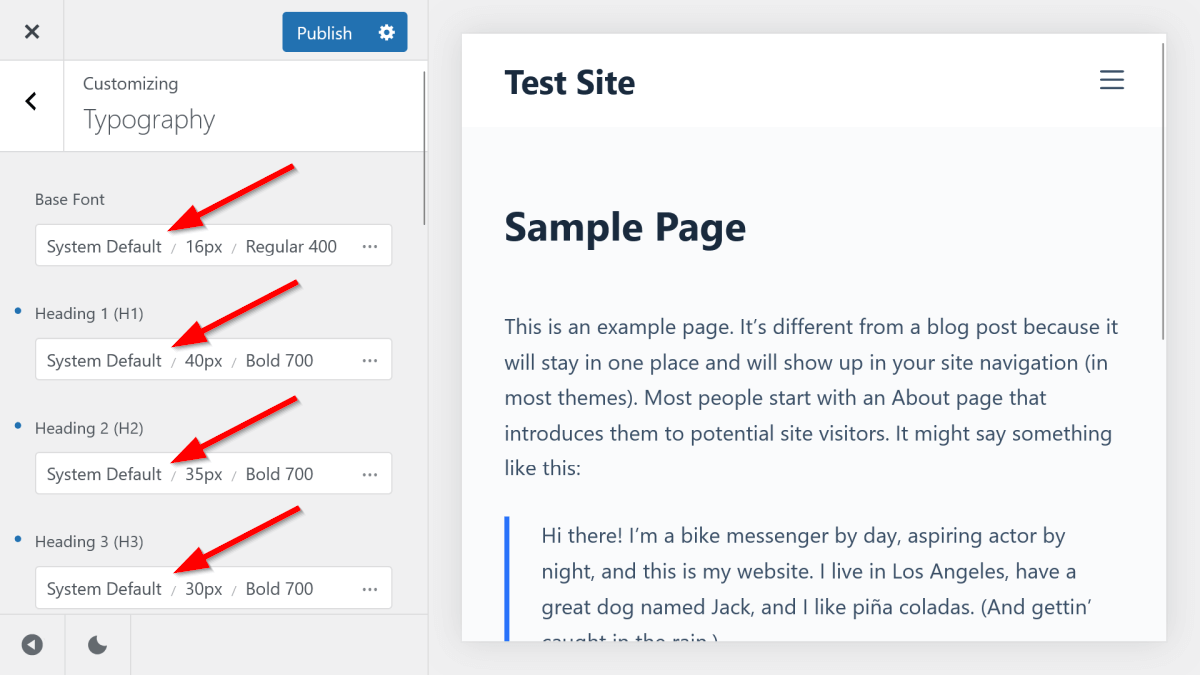The height and width of the screenshot is (675, 1200).
Task: Go back with the left chevron arrow
Action: 31,101
